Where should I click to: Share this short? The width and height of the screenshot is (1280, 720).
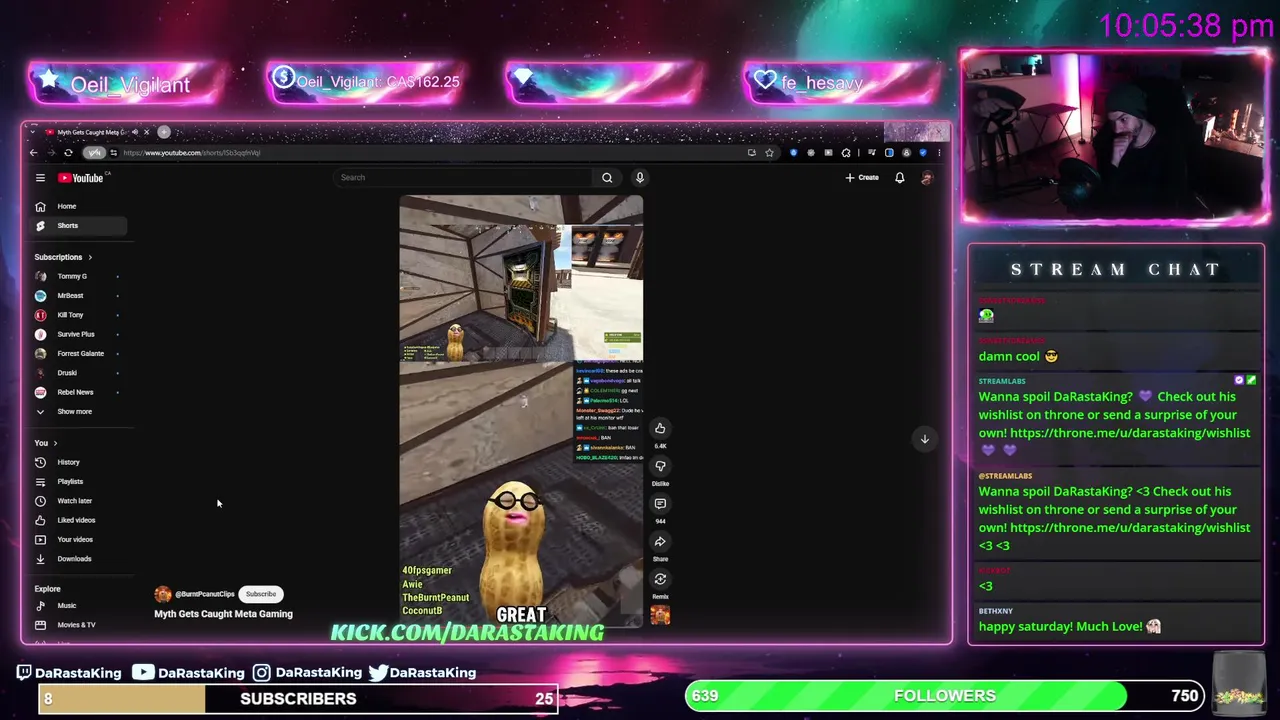point(660,542)
